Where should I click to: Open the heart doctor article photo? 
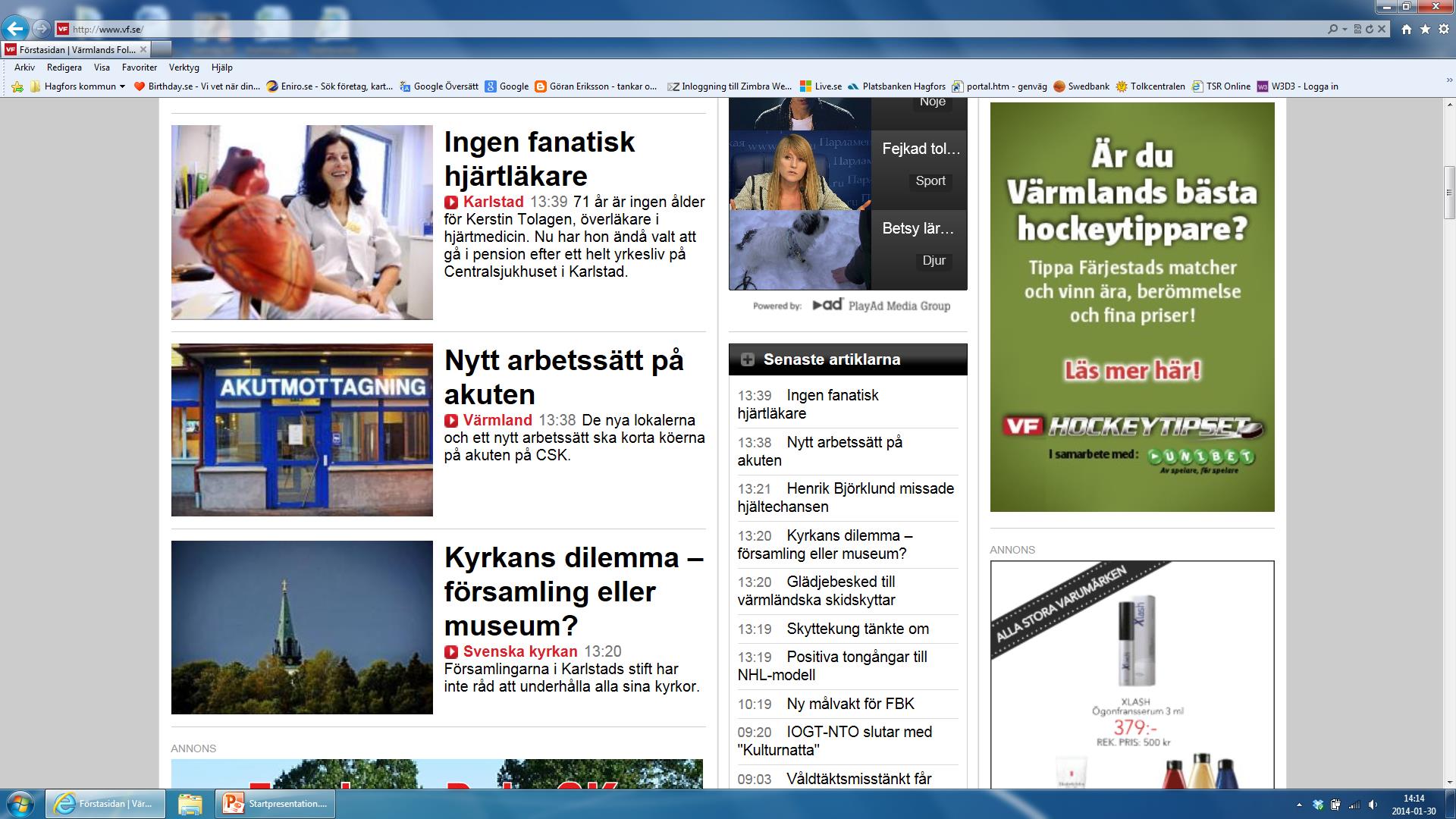tap(302, 222)
